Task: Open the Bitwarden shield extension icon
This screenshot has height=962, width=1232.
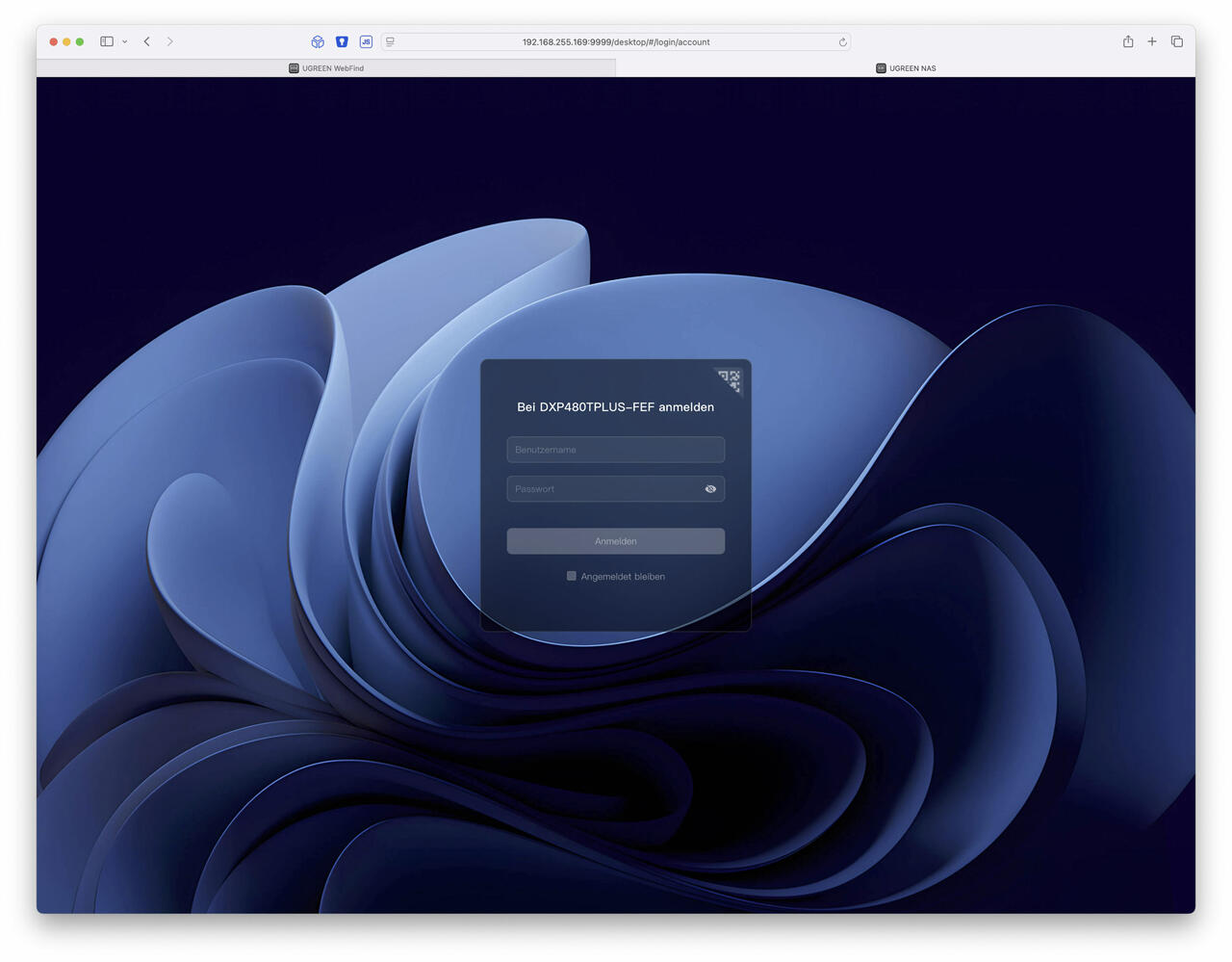Action: point(342,41)
